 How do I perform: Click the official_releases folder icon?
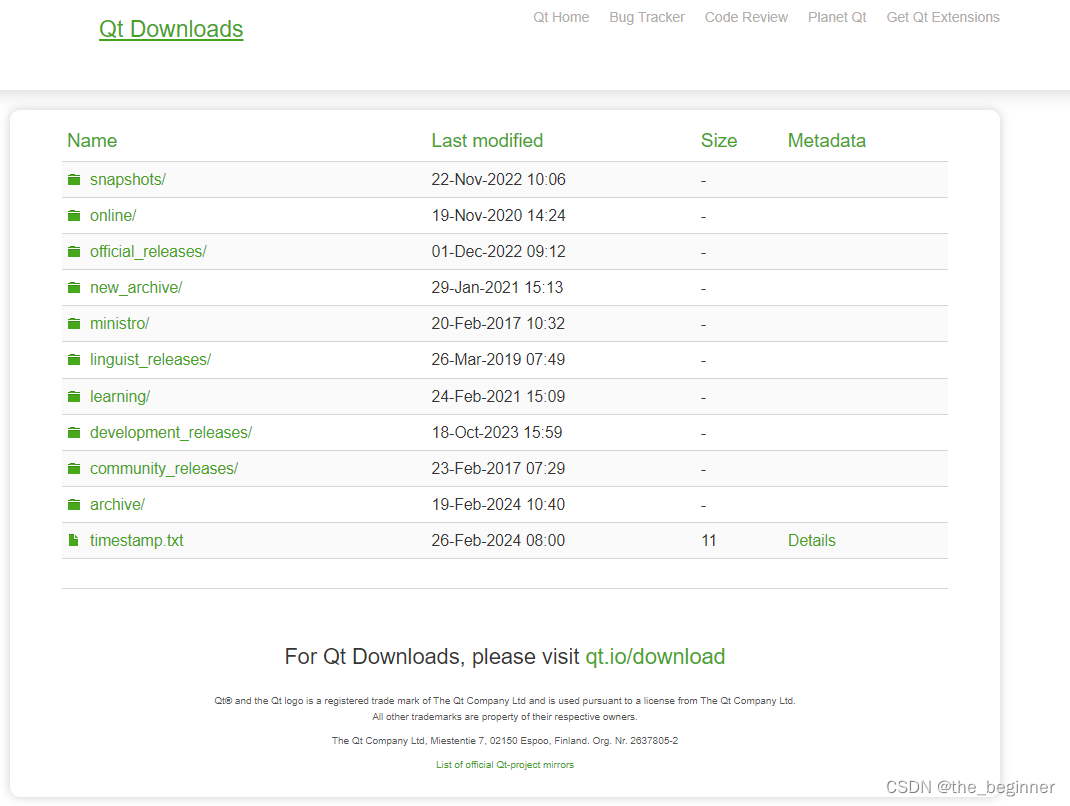(74, 252)
